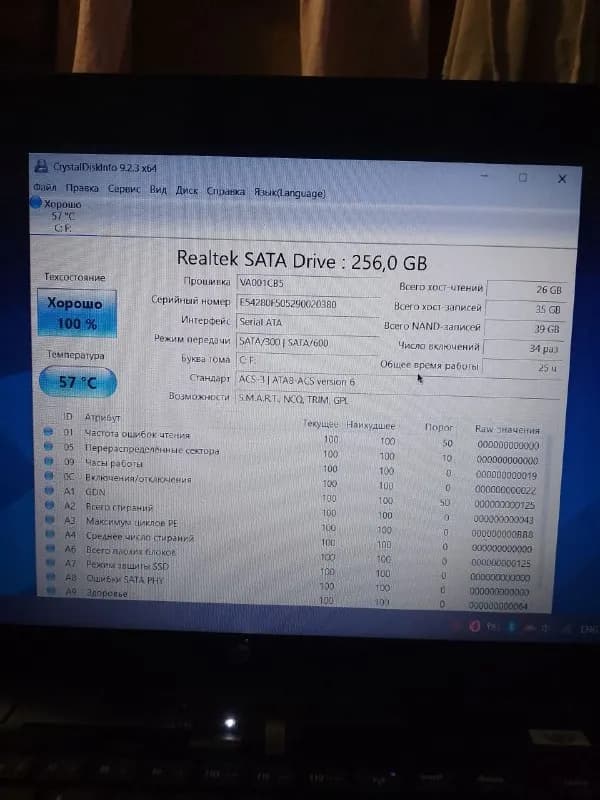Click the host writes value 35 GB
Viewport: 600px width, 800px height.
click(x=524, y=309)
